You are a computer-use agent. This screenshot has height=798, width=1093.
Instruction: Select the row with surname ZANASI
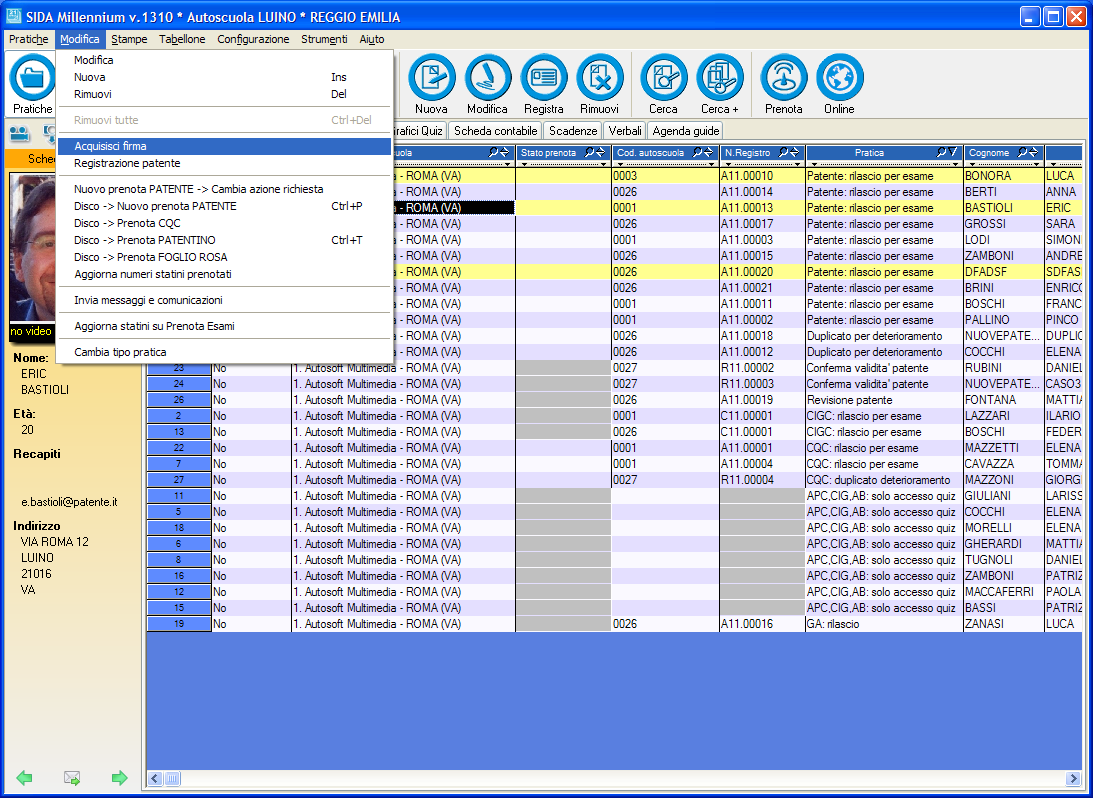[987, 624]
